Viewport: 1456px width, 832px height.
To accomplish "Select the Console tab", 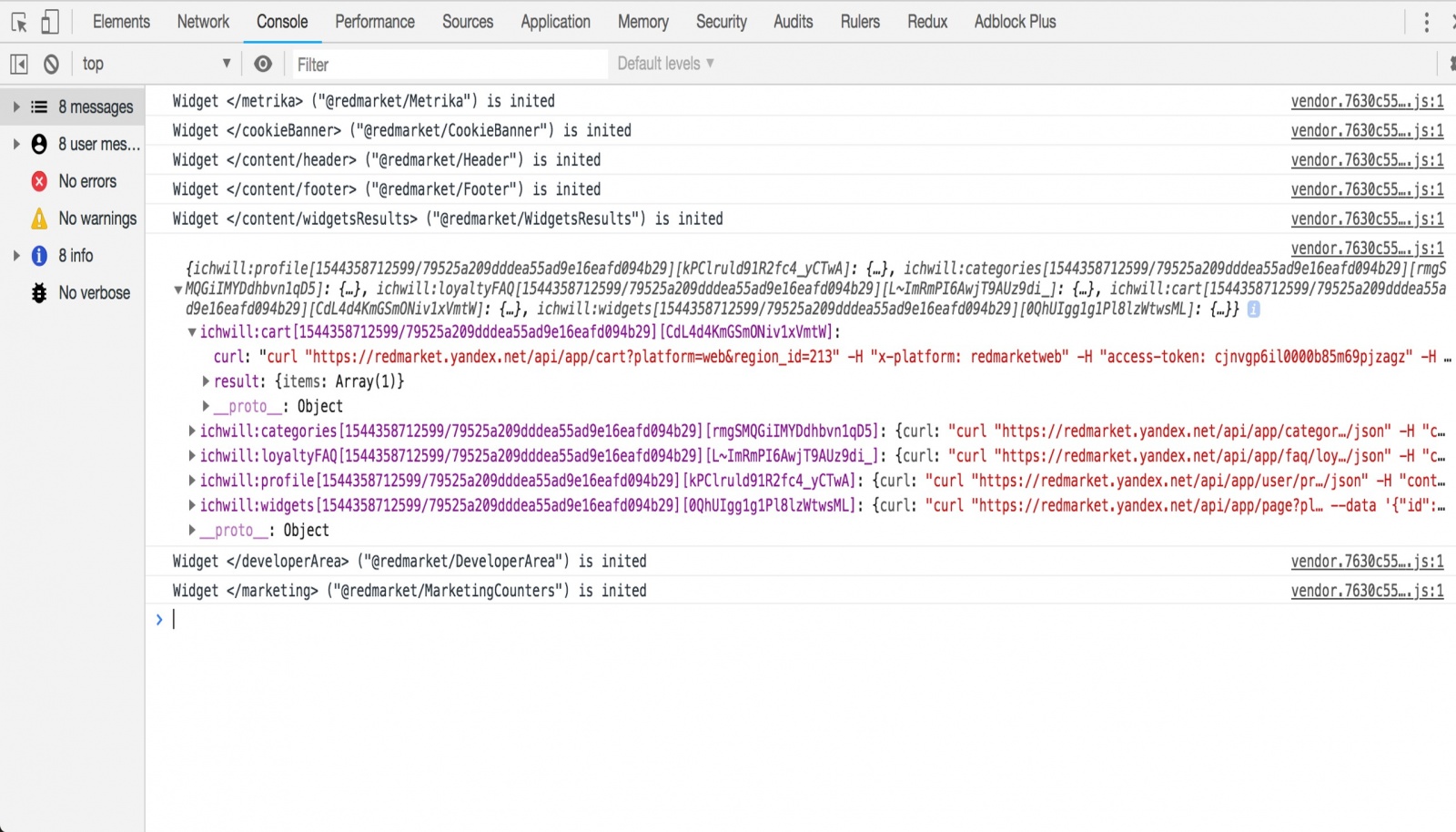I will pyautogui.click(x=282, y=22).
